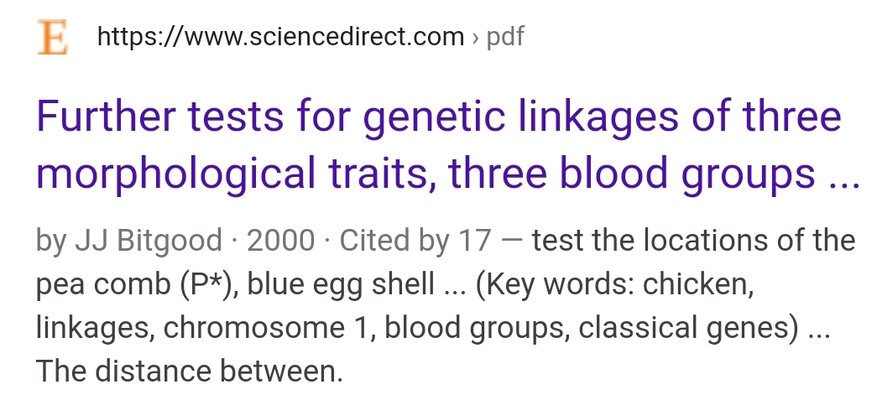The height and width of the screenshot is (400, 877).
Task: Click the 'morphological traits, three blood groups' title line
Action: [426, 175]
